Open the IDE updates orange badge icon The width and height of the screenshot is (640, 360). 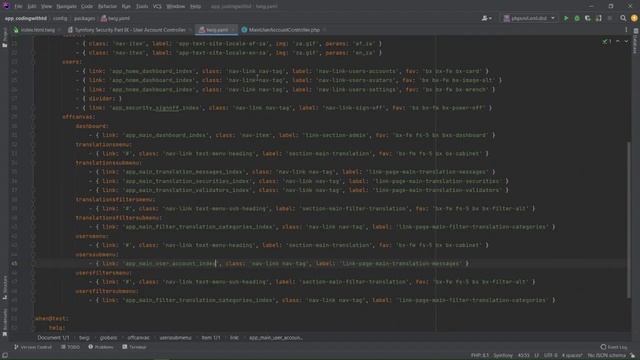(634, 18)
